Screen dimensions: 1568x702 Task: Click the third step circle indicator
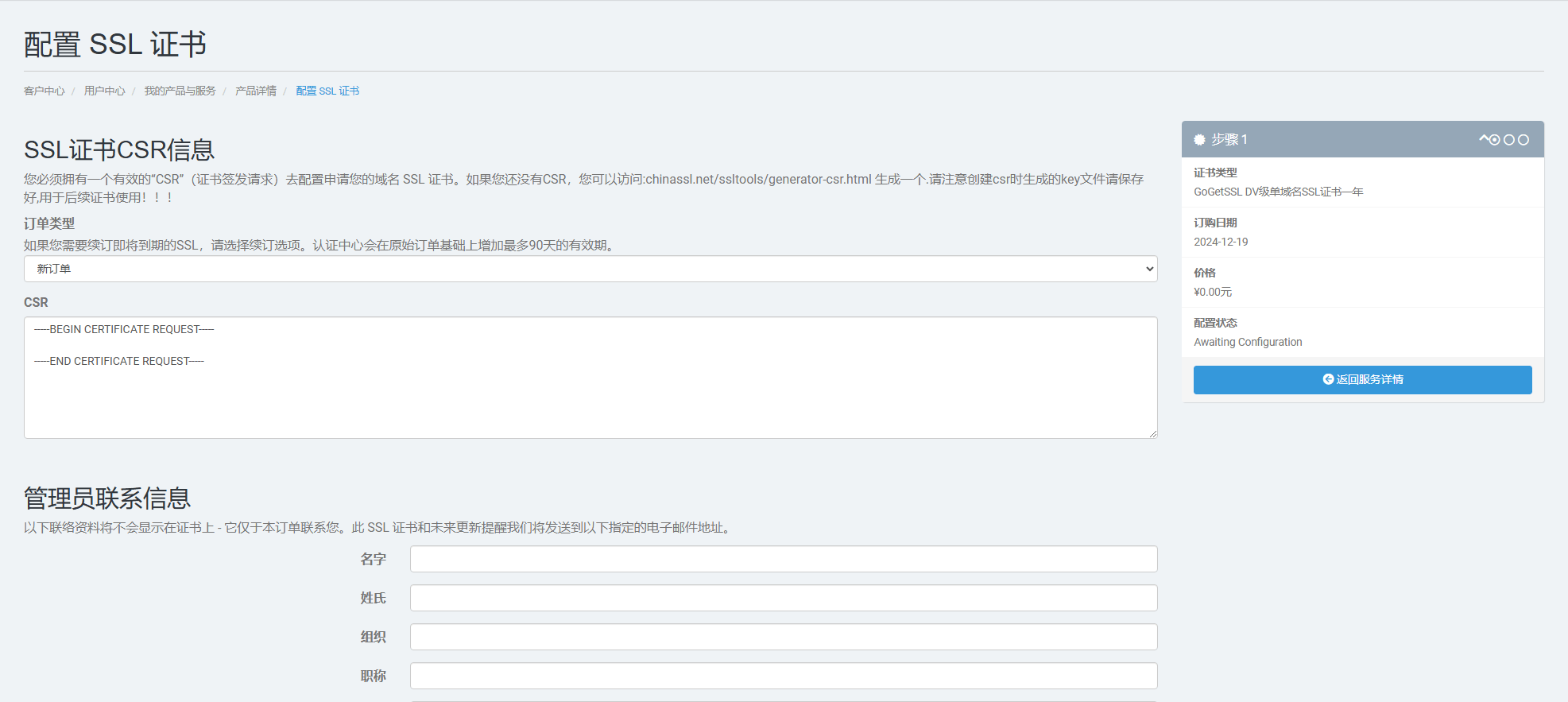1523,140
